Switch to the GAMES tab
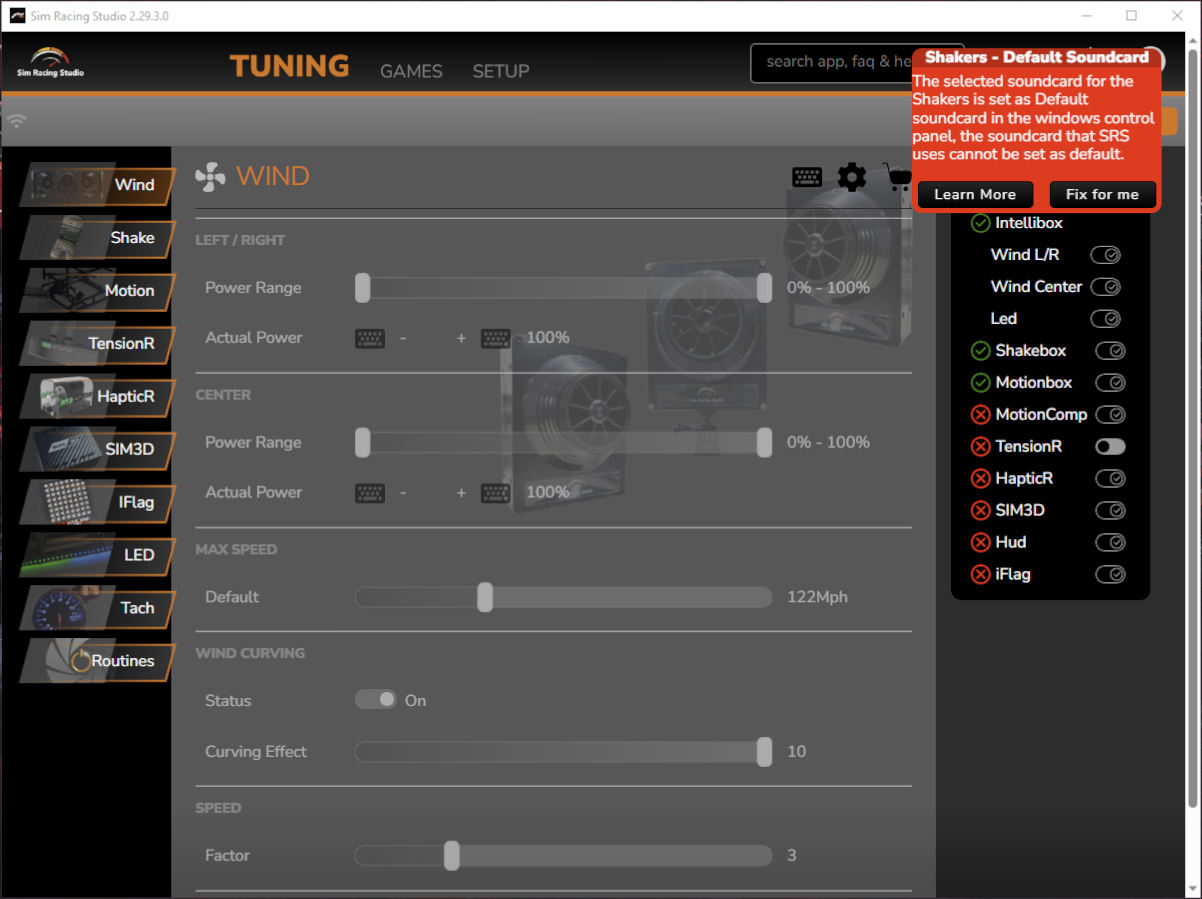Screen dimensions: 1202x899 [x=411, y=72]
